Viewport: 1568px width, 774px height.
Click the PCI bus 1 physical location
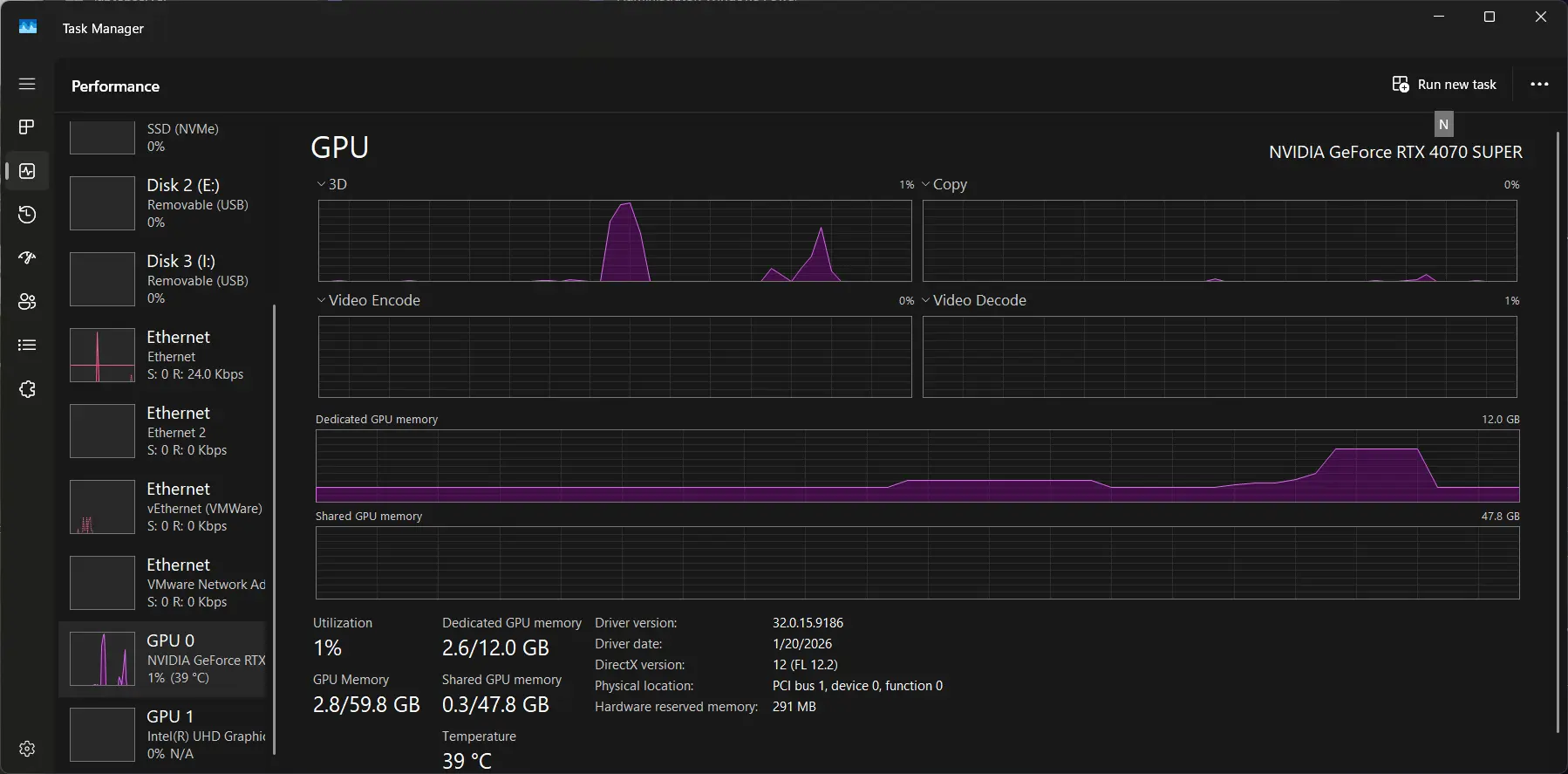tap(857, 686)
